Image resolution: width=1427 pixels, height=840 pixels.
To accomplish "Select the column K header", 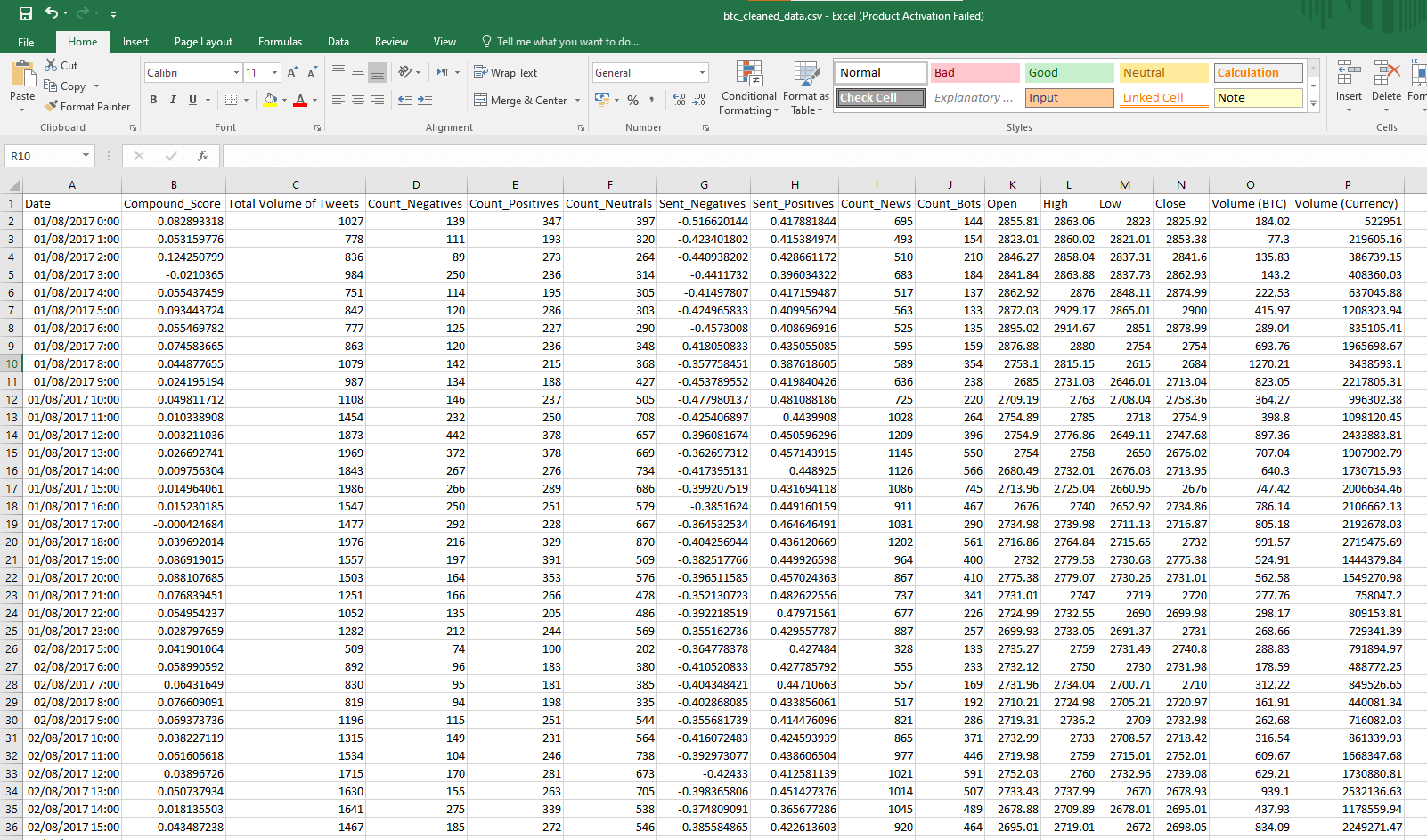I will click(1012, 184).
